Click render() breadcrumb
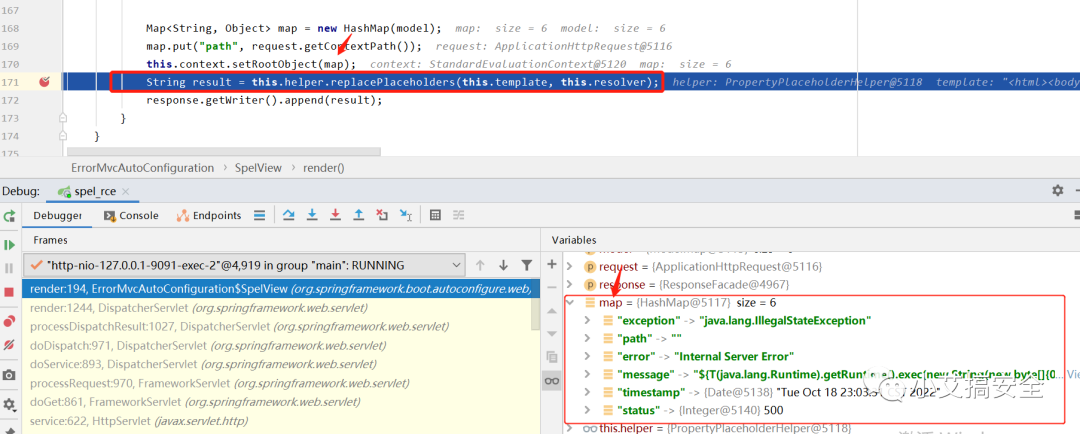The image size is (1080, 434). pyautogui.click(x=323, y=167)
